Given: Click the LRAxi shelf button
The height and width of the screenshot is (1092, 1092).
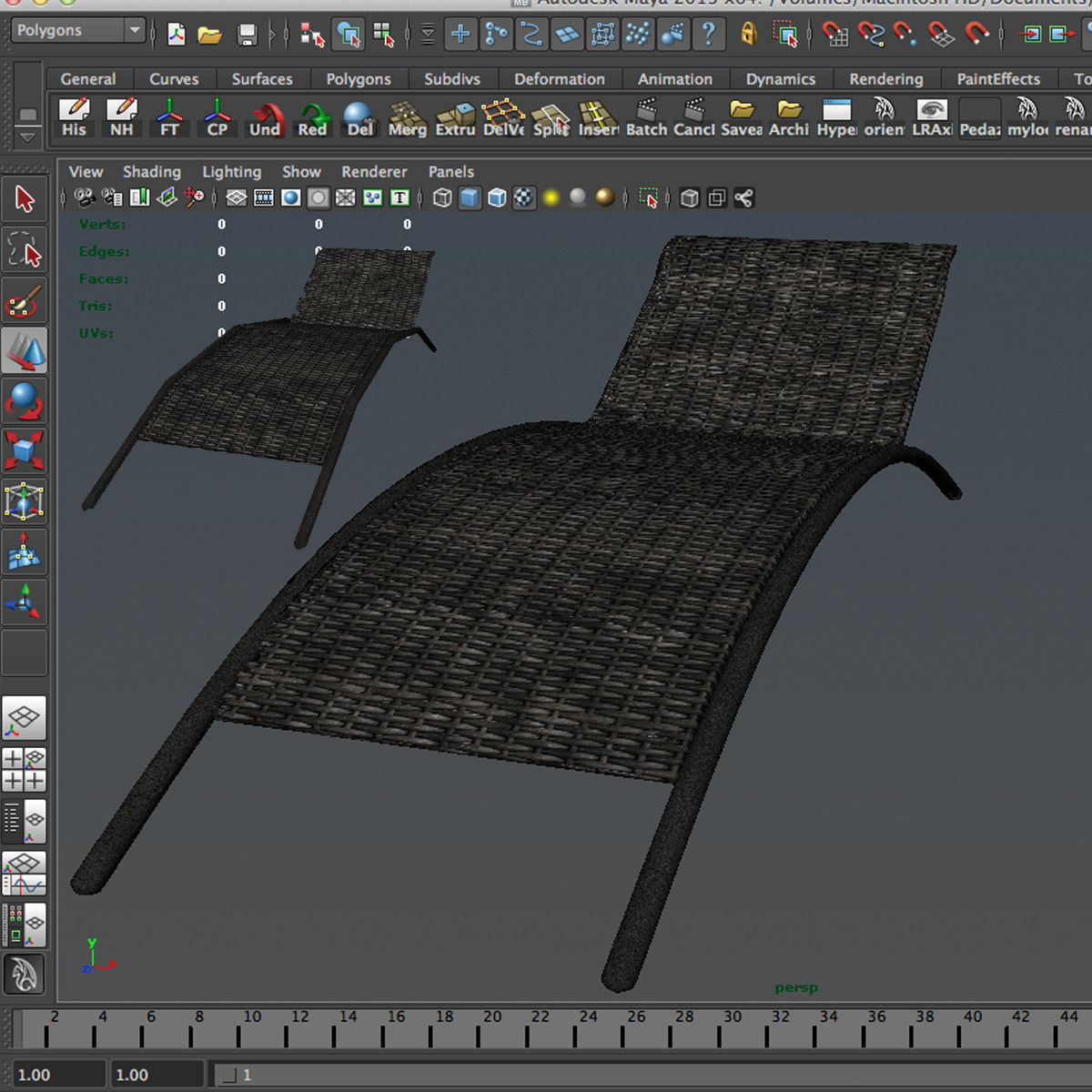Looking at the screenshot, I should click(x=932, y=117).
